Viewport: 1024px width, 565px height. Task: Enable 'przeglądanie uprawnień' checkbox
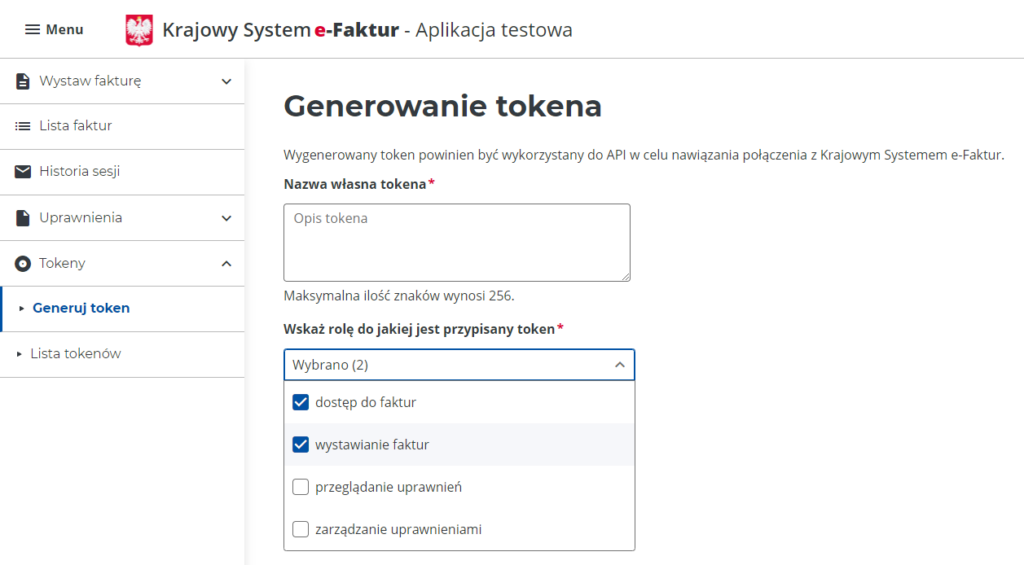pyautogui.click(x=300, y=487)
